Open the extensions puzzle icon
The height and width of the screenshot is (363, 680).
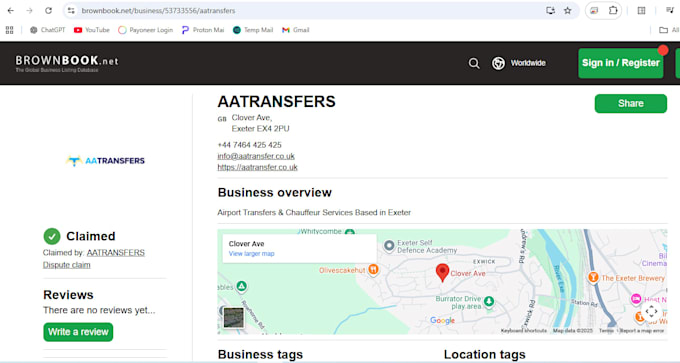(x=613, y=10)
